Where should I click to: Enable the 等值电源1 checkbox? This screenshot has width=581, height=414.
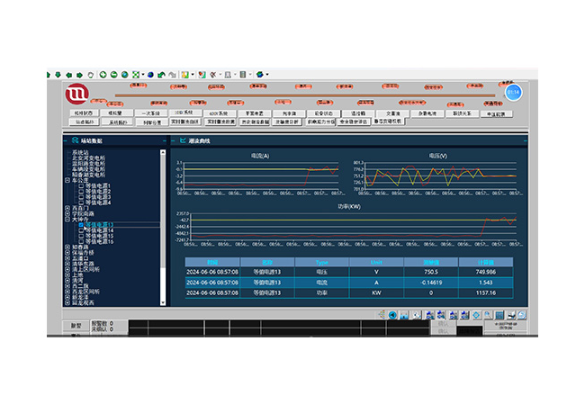click(81, 186)
